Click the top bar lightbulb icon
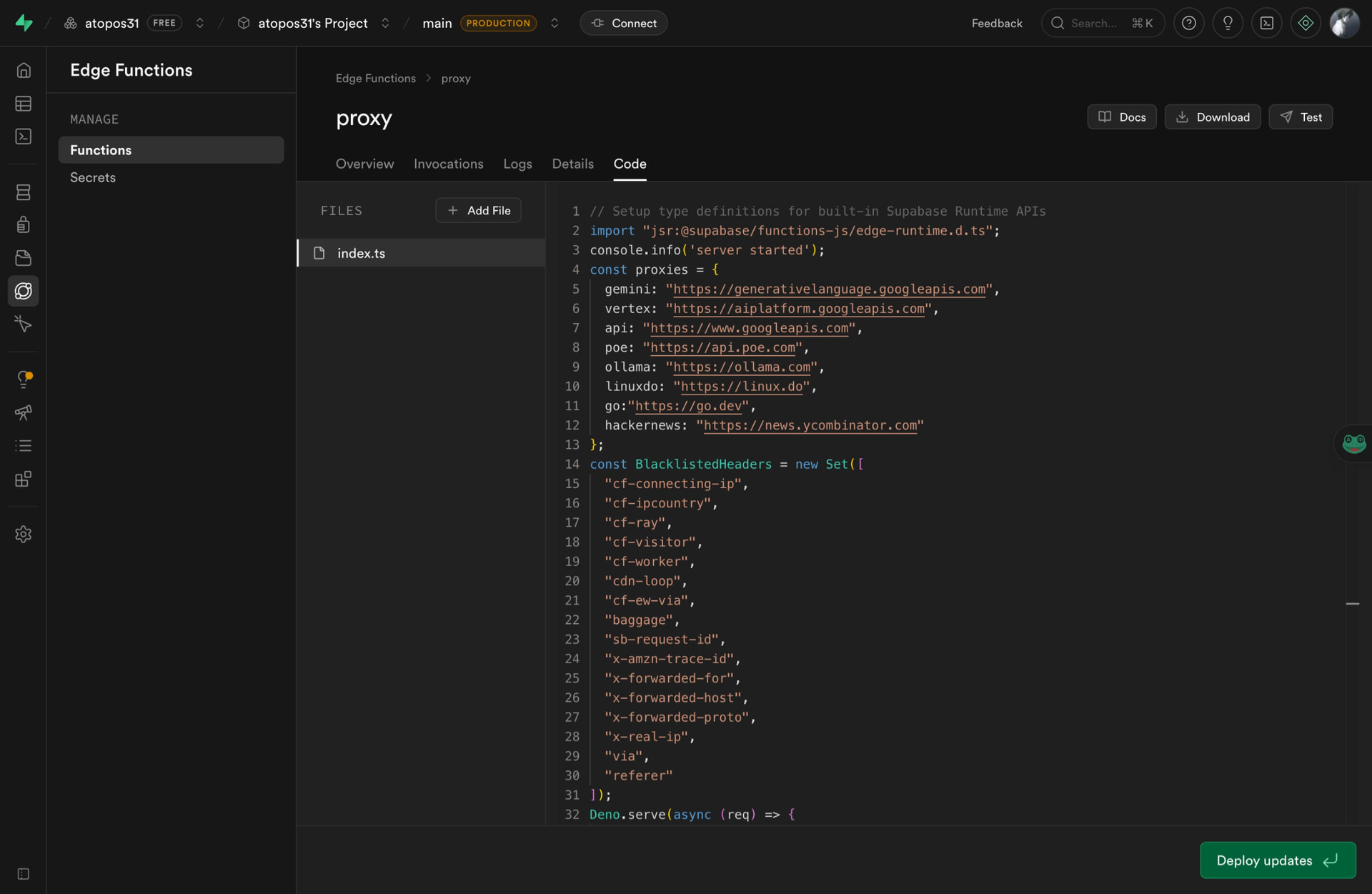Screen dimensions: 1372x894 pos(1228,23)
